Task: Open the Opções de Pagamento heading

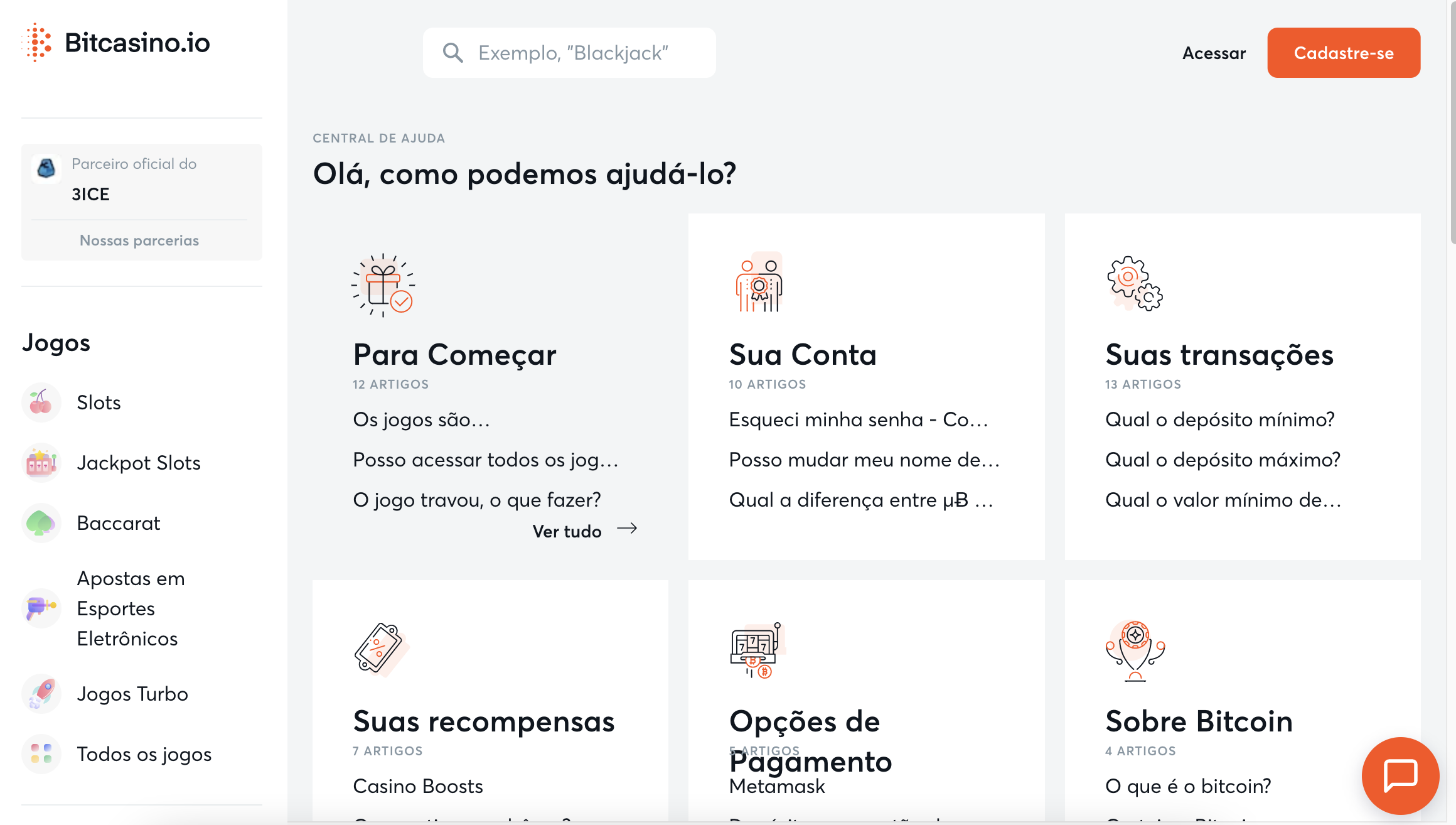Action: (x=810, y=741)
